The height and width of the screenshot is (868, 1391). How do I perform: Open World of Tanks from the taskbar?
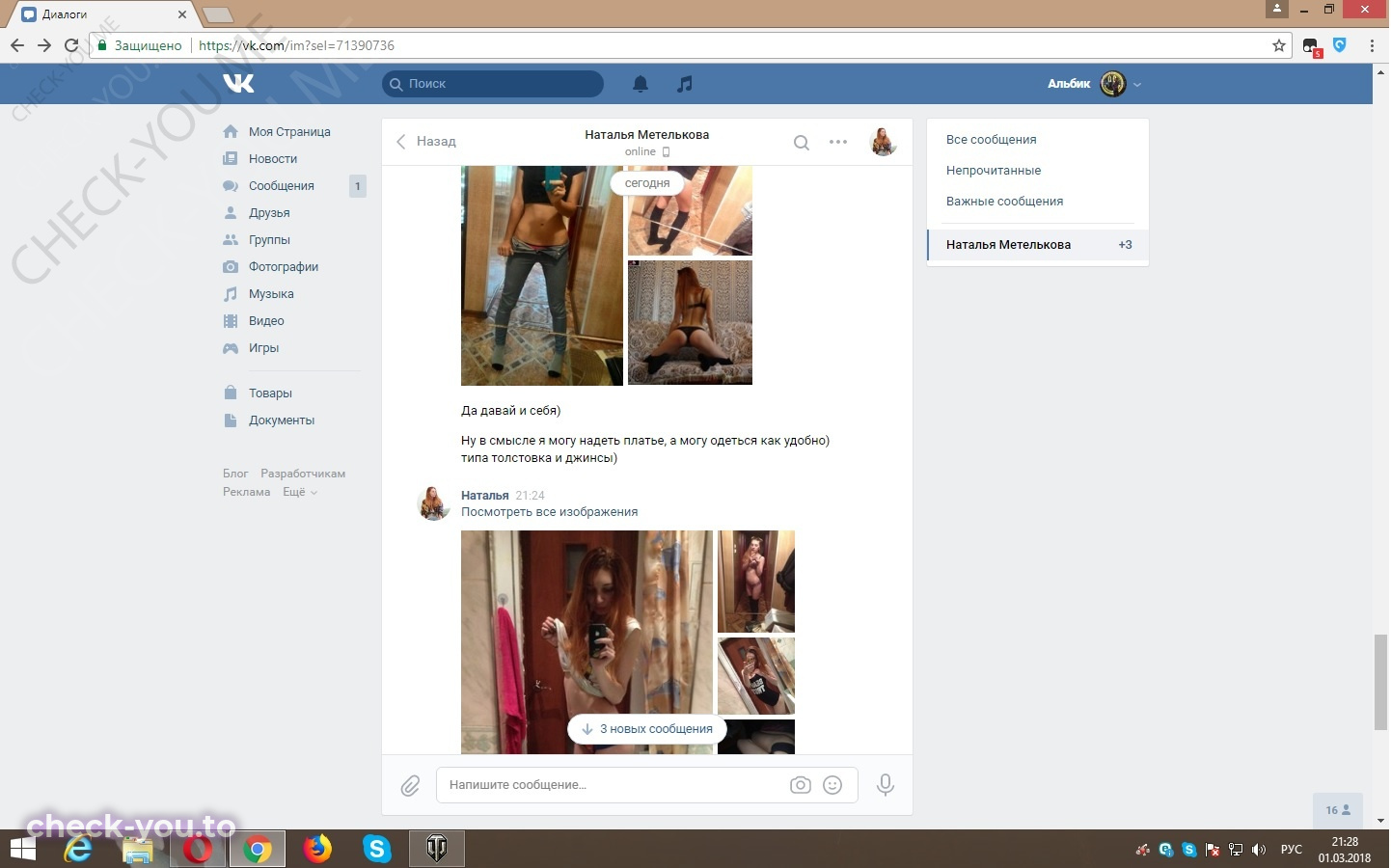437,850
